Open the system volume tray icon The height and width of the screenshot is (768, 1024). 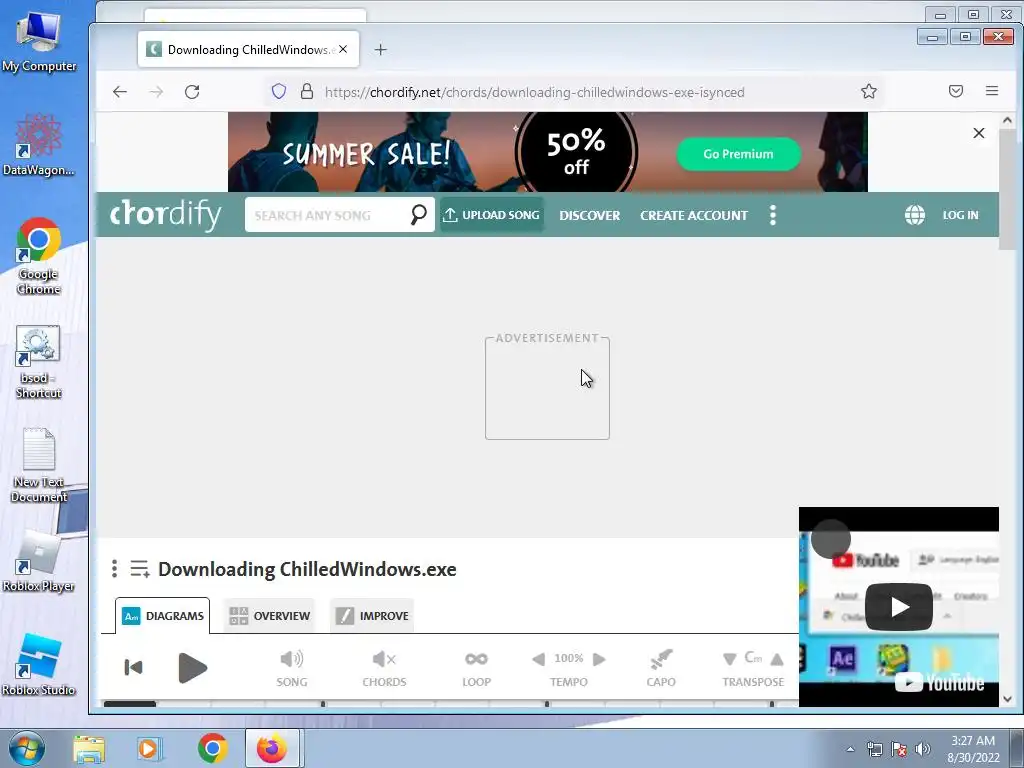click(x=923, y=749)
